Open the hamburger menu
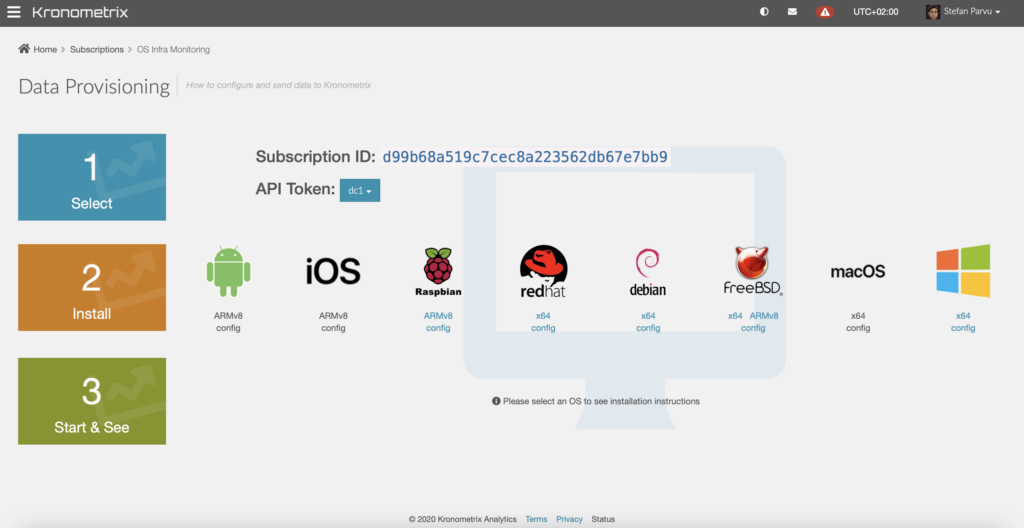The width and height of the screenshot is (1024, 528). (14, 12)
